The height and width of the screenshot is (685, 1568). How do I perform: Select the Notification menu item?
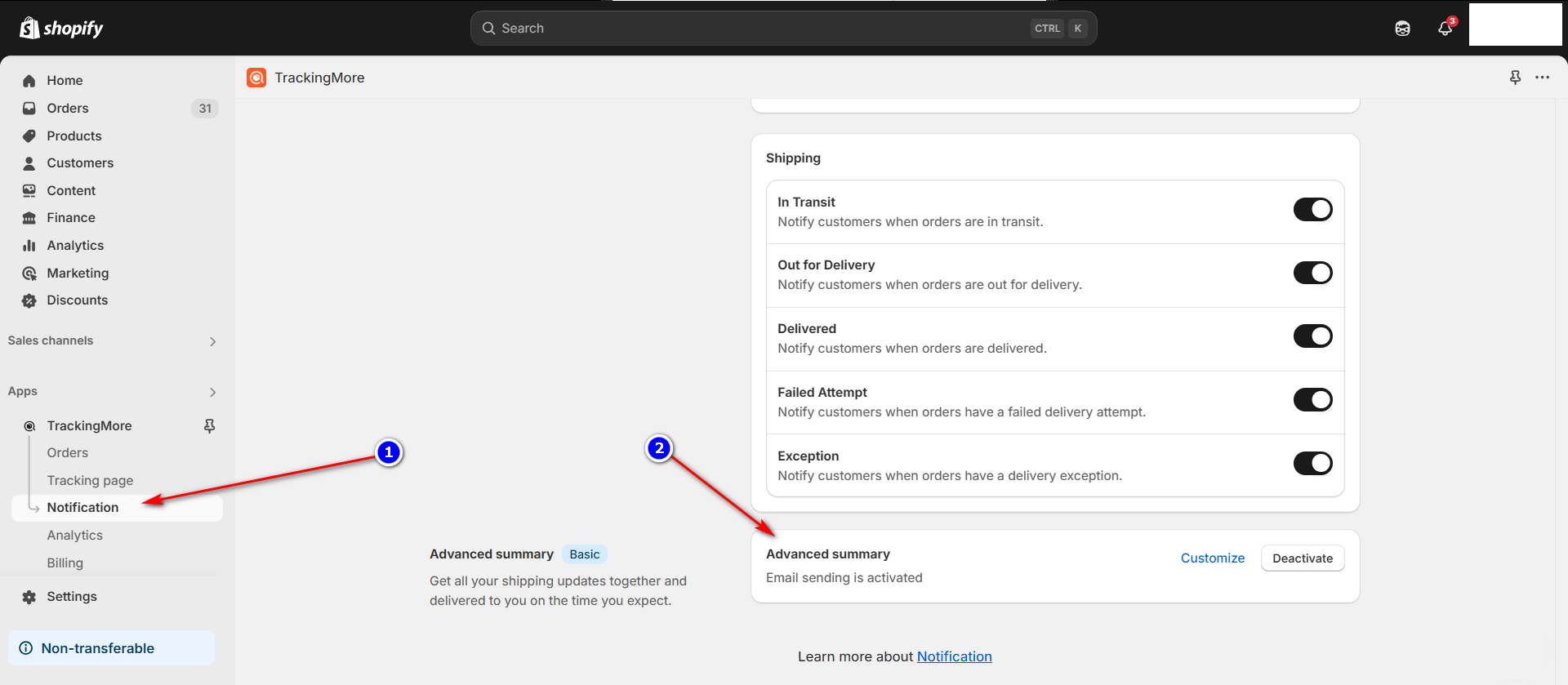click(x=117, y=508)
